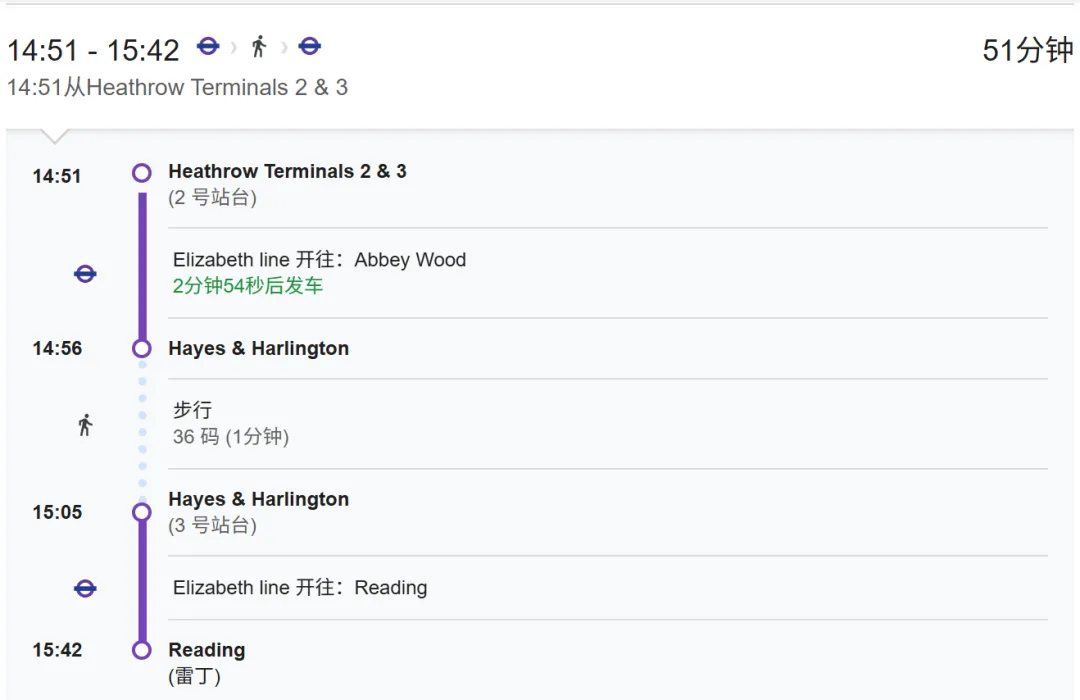
Task: Click the 14:51从Heathrow Terminals 2 & 3 subtitle
Action: tap(177, 88)
